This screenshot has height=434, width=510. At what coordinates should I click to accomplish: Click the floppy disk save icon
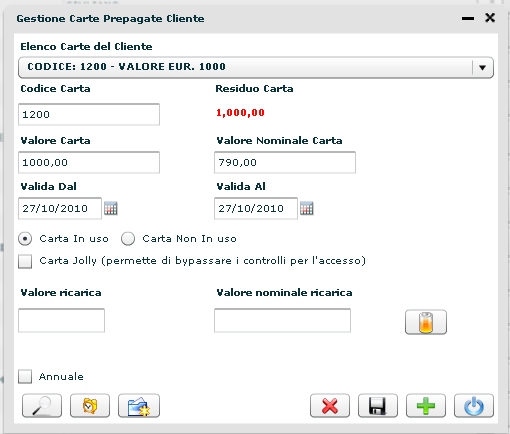[378, 406]
